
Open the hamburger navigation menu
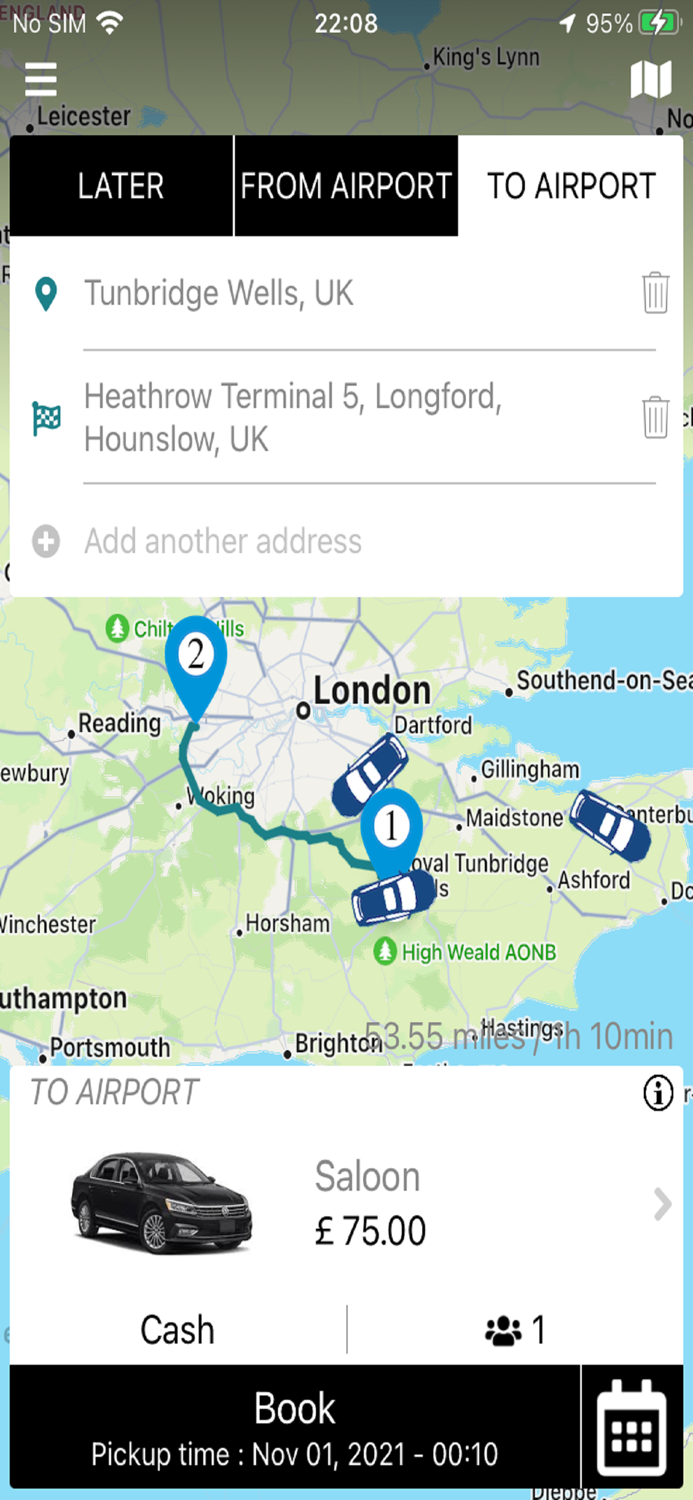pos(40,80)
